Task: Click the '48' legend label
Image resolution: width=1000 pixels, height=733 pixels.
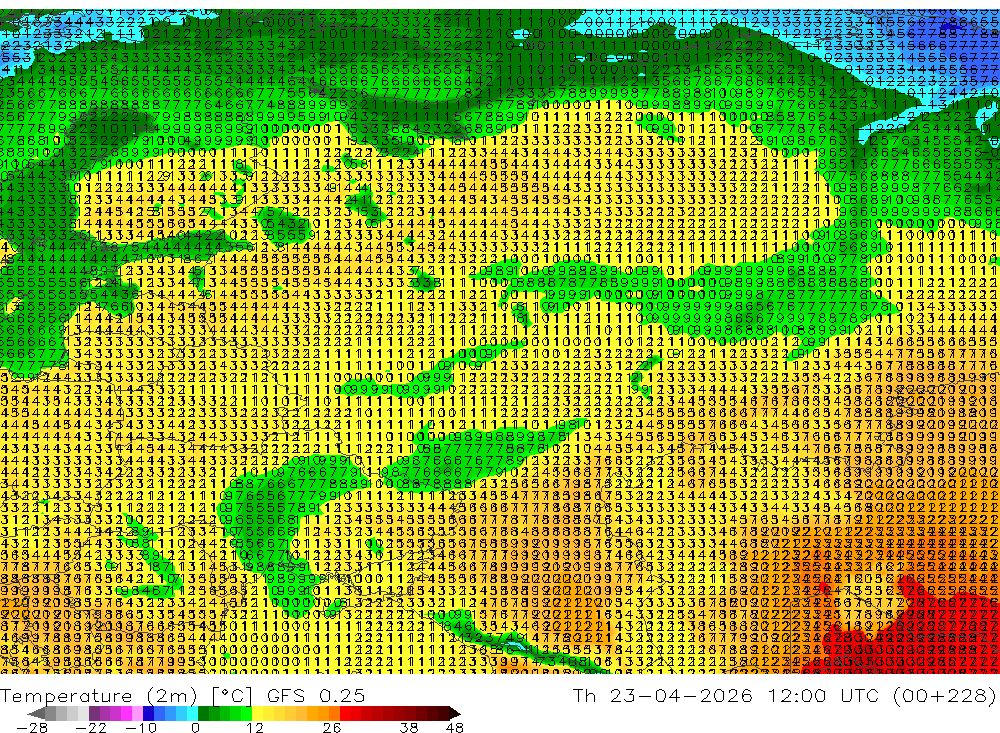Action: (454, 727)
